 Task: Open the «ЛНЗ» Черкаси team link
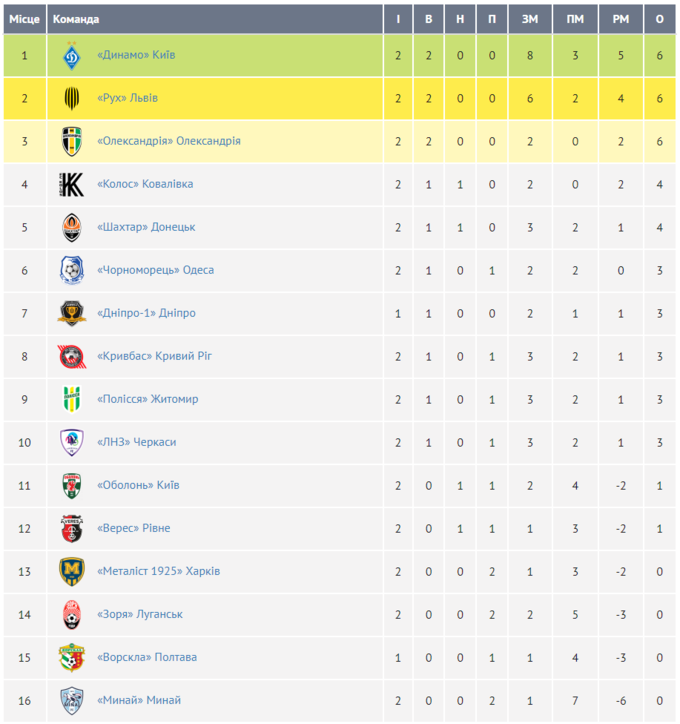pyautogui.click(x=136, y=443)
